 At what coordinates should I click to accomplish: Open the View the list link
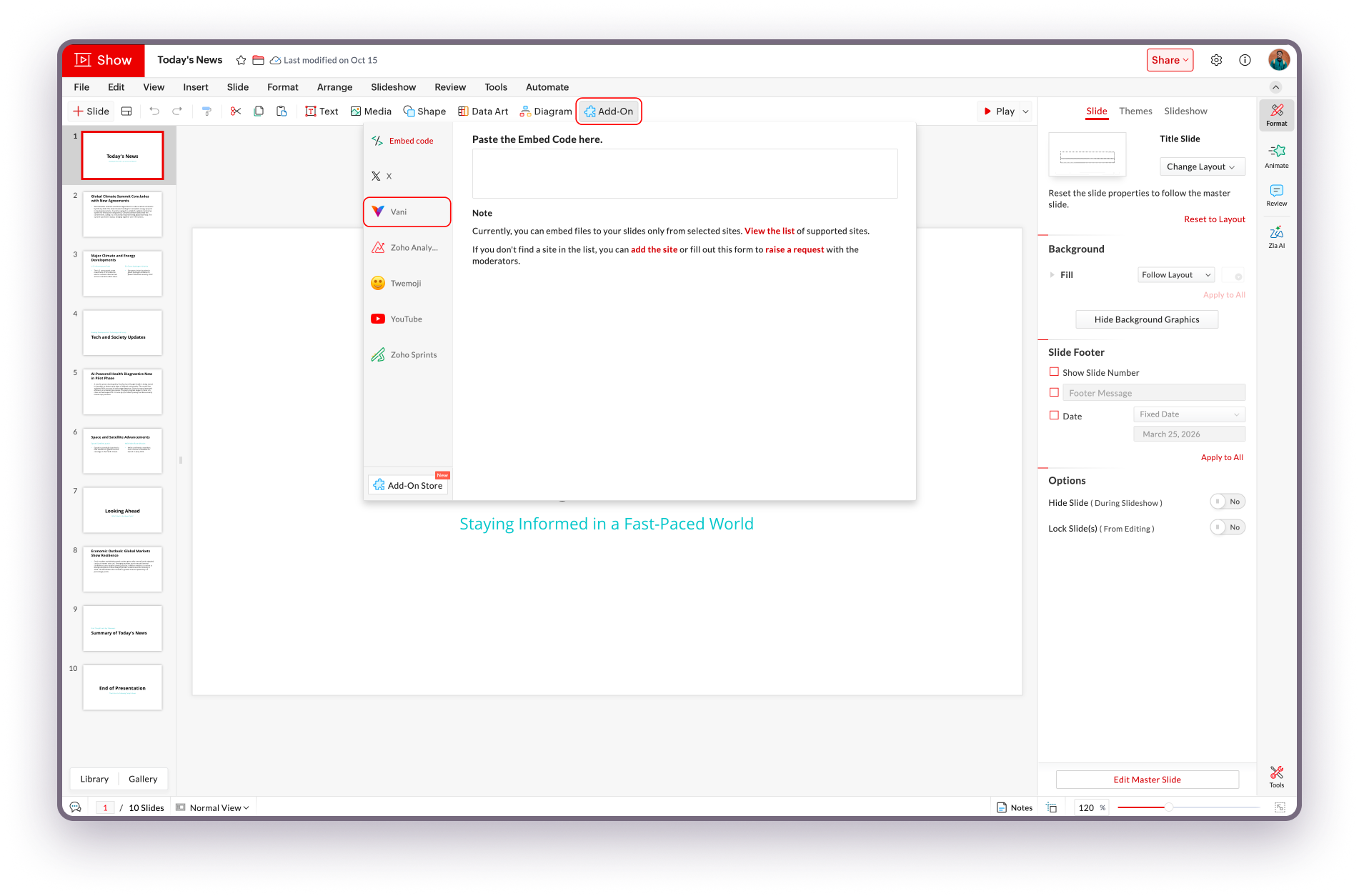(x=769, y=231)
